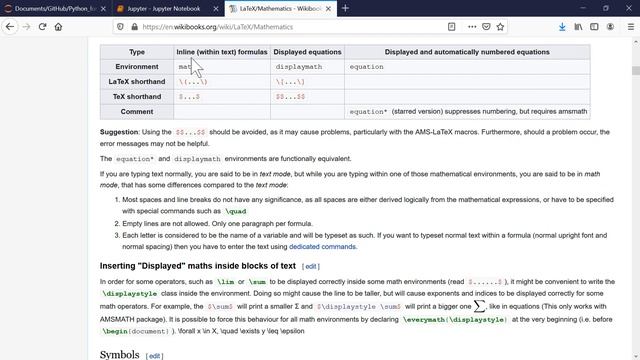The width and height of the screenshot is (640, 360).
Task: Close the Documents/GitHub/Python tab
Action: tap(103, 9)
